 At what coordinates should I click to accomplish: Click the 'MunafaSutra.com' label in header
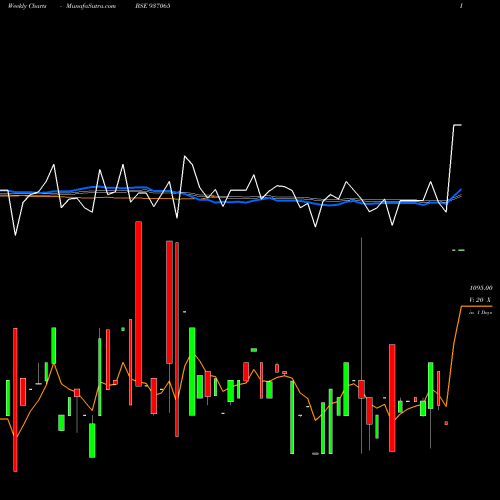pos(91,6)
